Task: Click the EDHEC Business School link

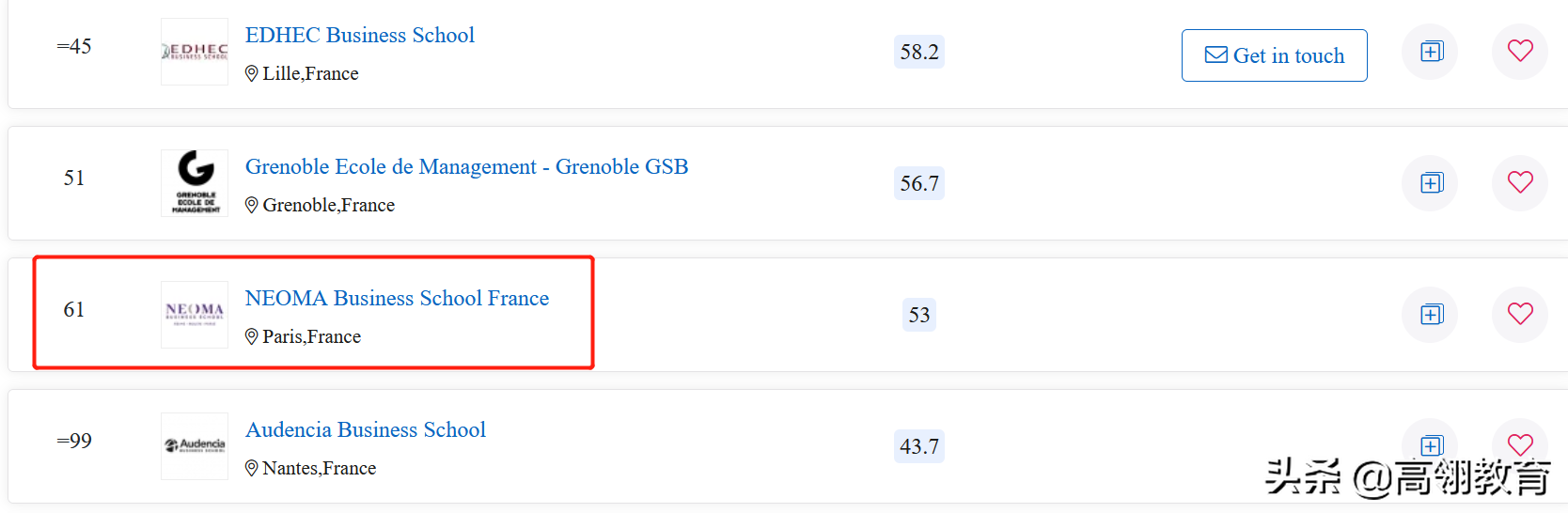Action: (x=359, y=36)
